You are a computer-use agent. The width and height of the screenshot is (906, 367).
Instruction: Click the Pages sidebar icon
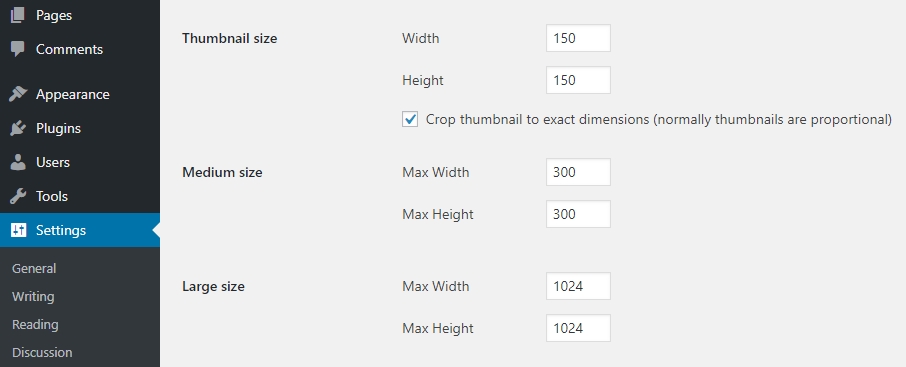click(18, 15)
